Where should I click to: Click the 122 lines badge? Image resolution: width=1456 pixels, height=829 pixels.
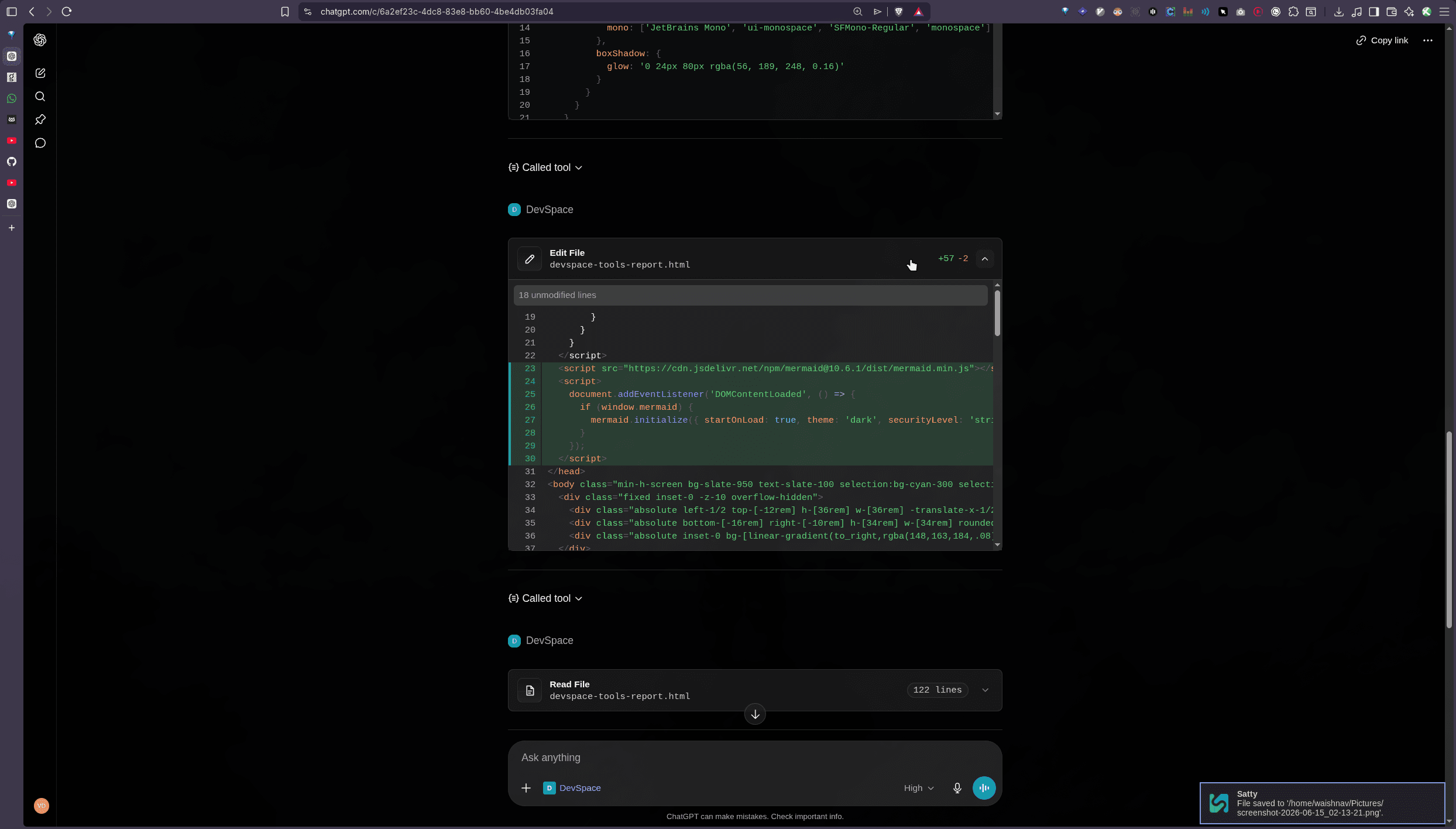point(938,690)
